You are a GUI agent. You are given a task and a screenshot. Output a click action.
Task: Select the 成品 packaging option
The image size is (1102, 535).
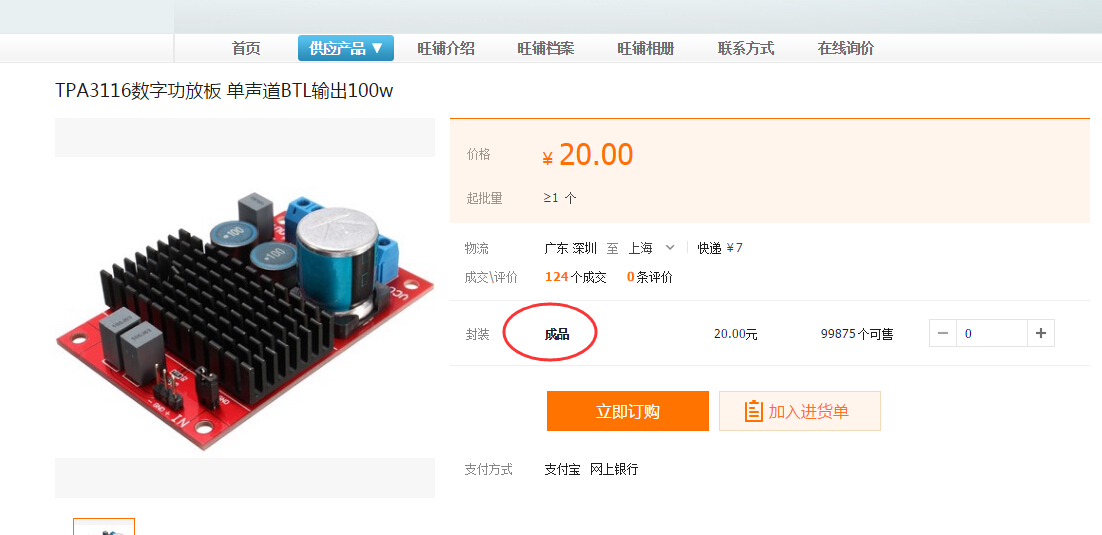(557, 334)
